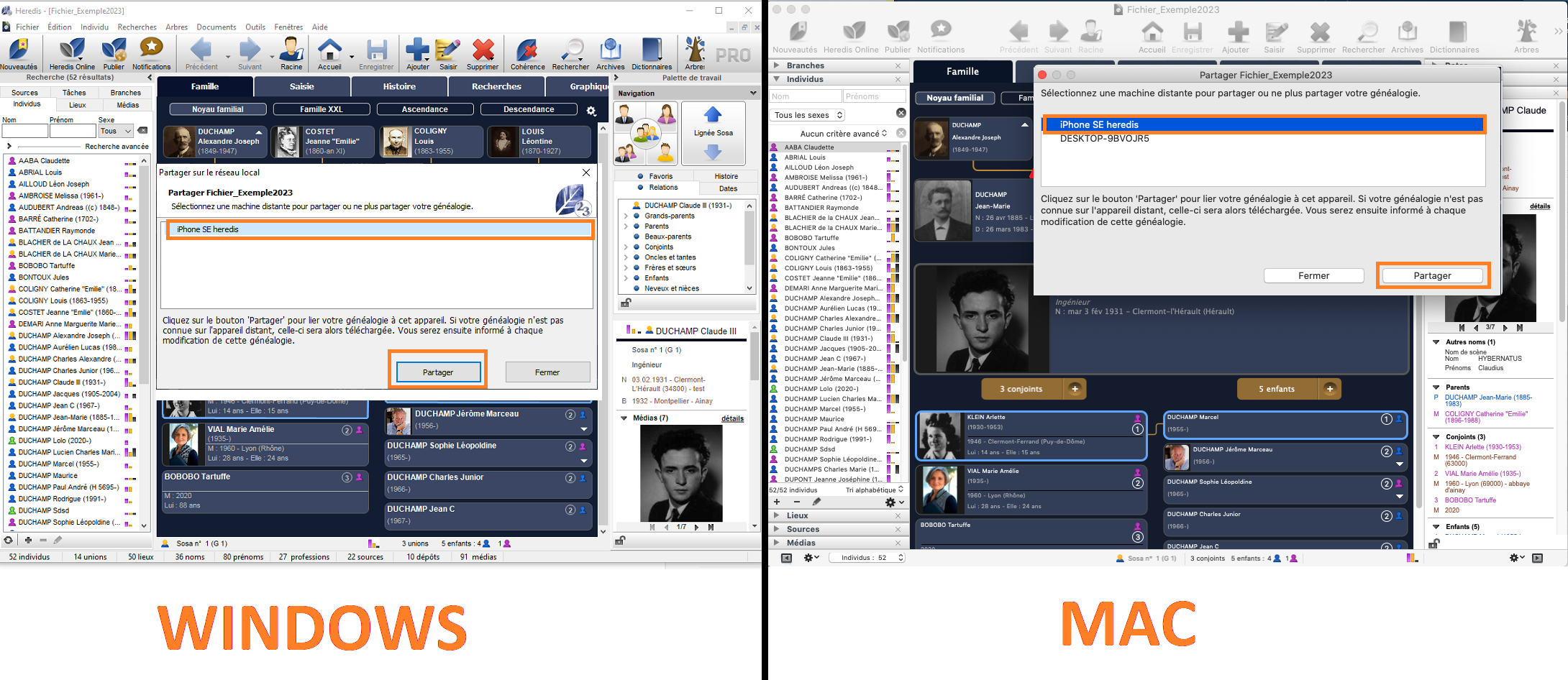This screenshot has width=1568, height=680.
Task: Click the Racine icon in the Windows toolbar
Action: tap(291, 52)
